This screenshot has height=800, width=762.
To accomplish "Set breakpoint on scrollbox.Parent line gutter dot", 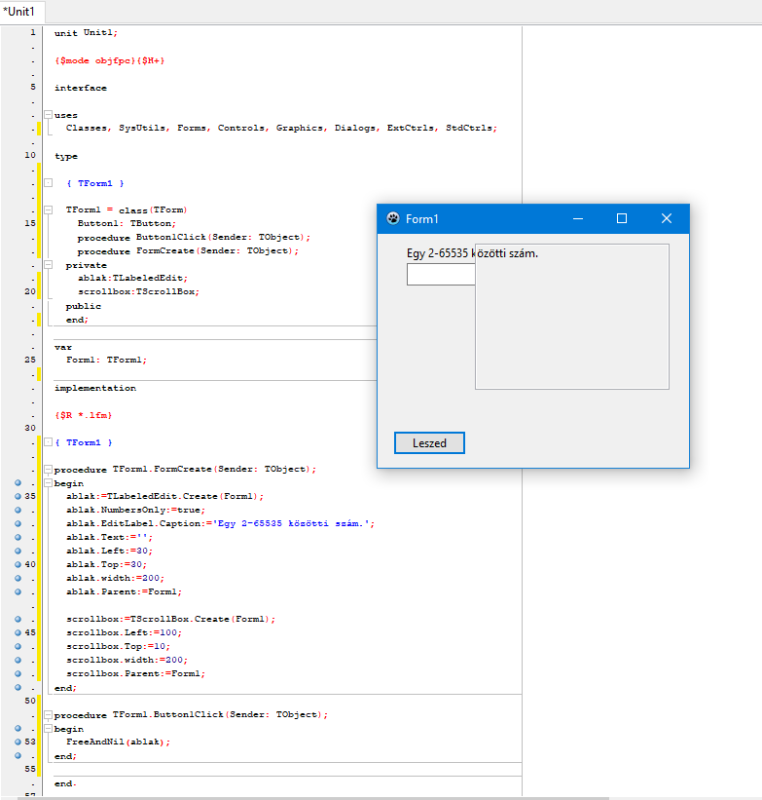I will (18, 673).
